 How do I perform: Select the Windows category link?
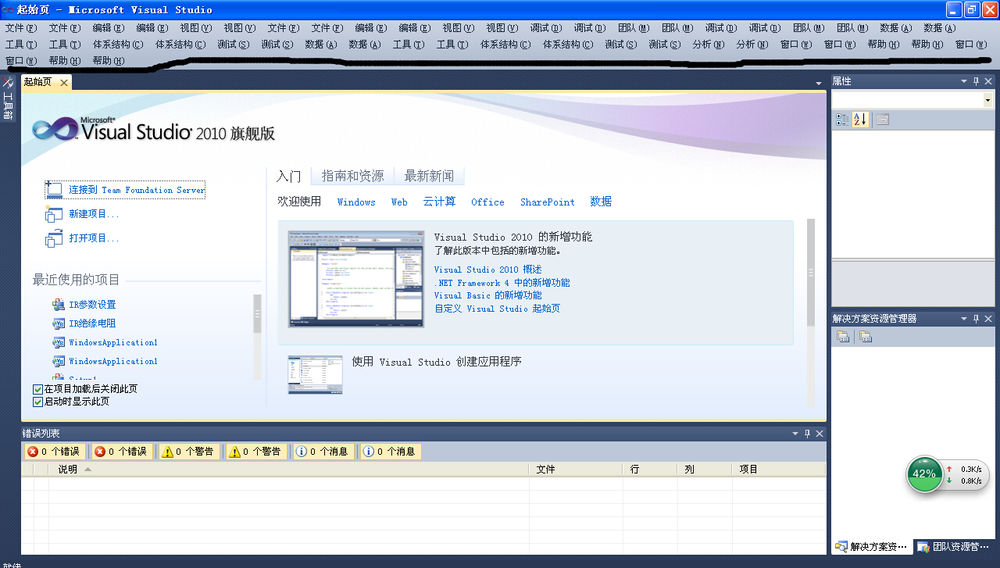(x=356, y=202)
